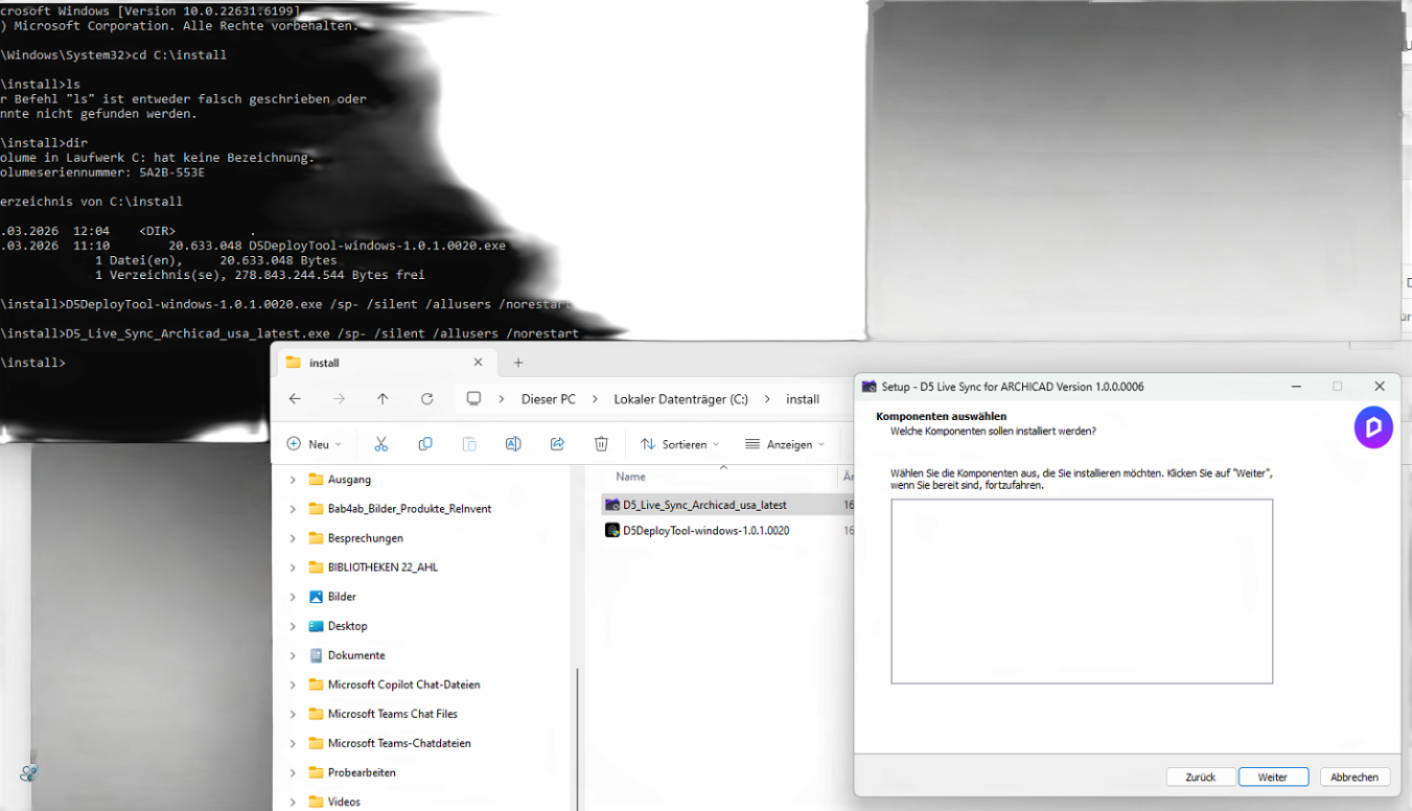The height and width of the screenshot is (811, 1412).
Task: Click the Delete trash can icon
Action: click(x=601, y=444)
